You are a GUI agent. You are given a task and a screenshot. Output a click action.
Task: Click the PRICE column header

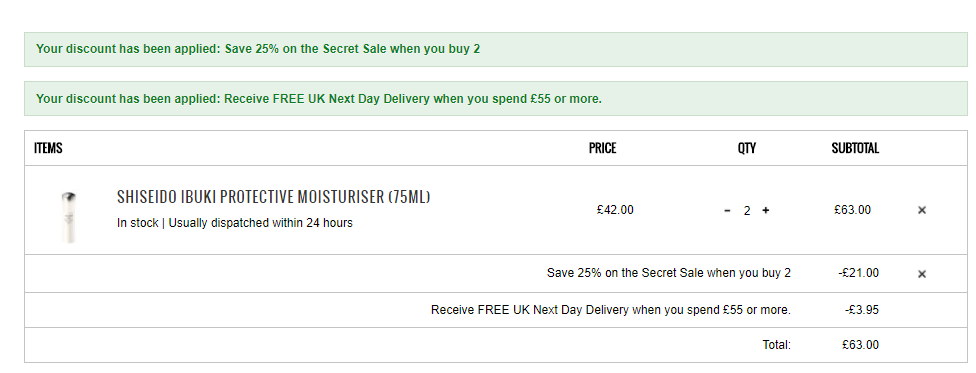pos(602,148)
